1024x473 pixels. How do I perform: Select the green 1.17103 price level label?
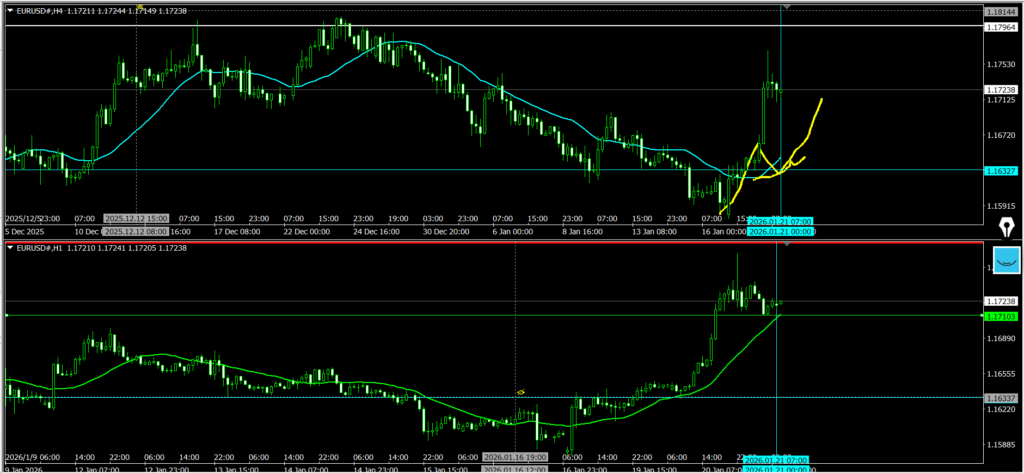click(x=1000, y=316)
